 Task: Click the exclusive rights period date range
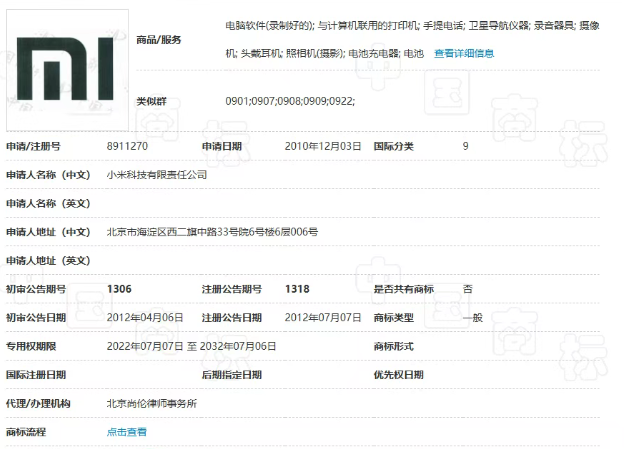(191, 346)
